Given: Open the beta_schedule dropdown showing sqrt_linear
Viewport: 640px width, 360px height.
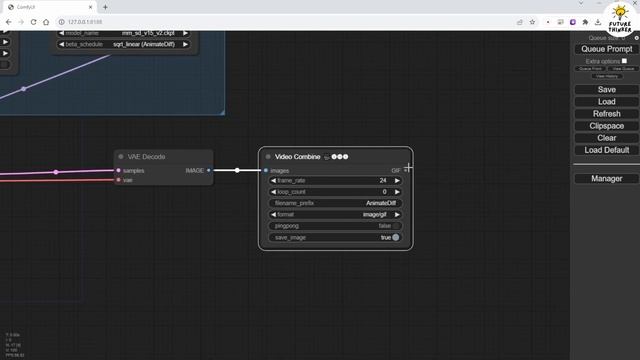Looking at the screenshot, I should point(123,44).
